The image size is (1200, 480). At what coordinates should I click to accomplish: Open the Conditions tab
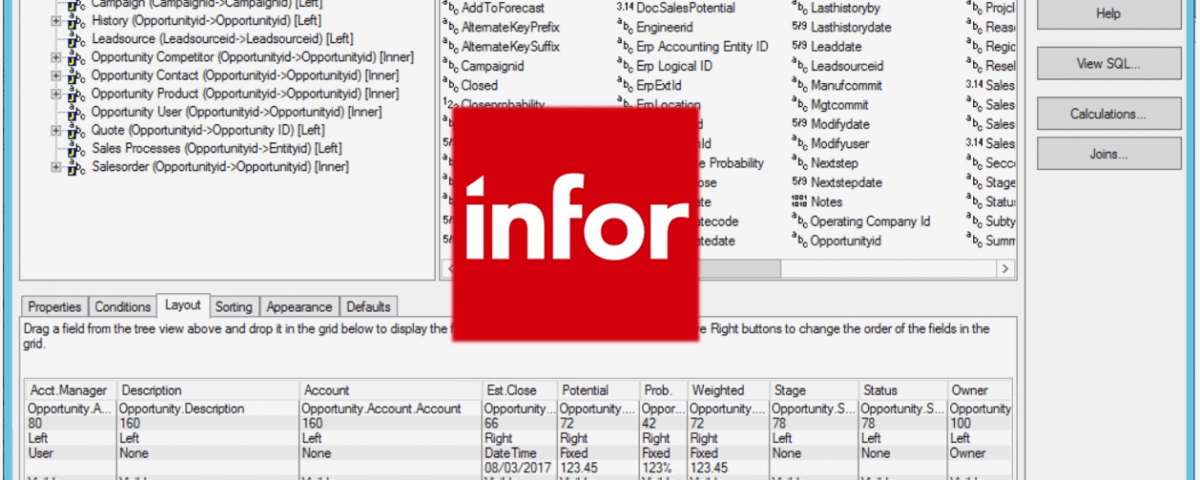click(x=123, y=307)
